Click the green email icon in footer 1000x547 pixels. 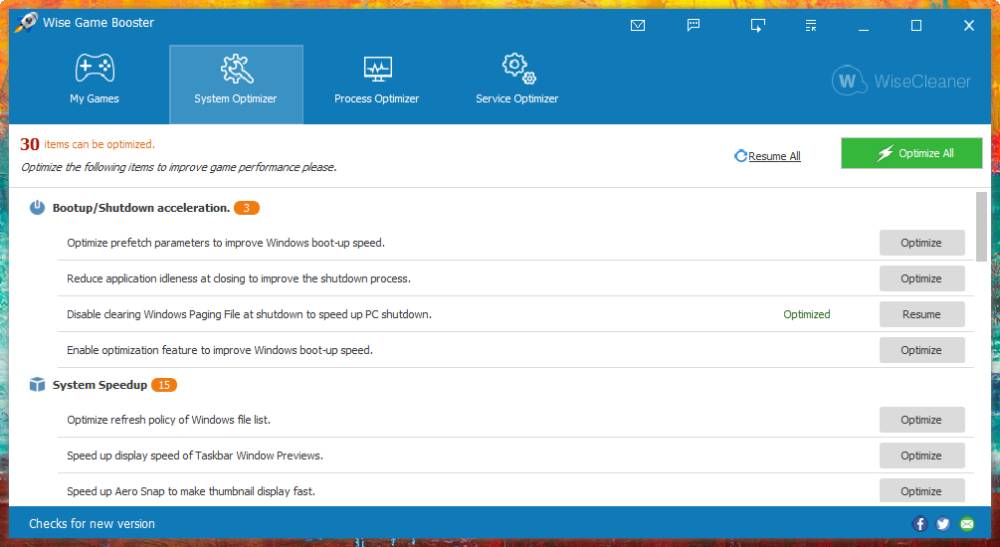point(967,523)
